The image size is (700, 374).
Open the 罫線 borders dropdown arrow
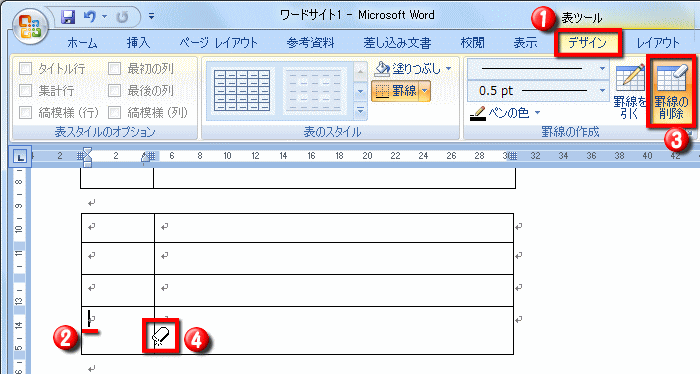tap(425, 91)
